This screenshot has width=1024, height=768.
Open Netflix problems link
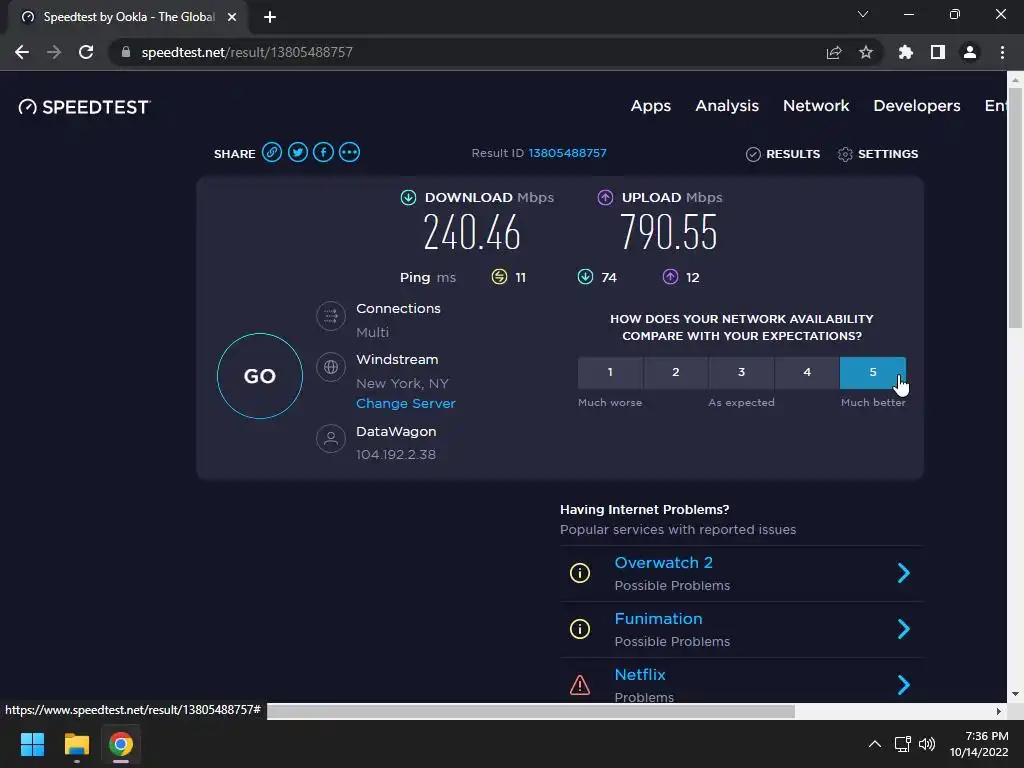click(640, 675)
